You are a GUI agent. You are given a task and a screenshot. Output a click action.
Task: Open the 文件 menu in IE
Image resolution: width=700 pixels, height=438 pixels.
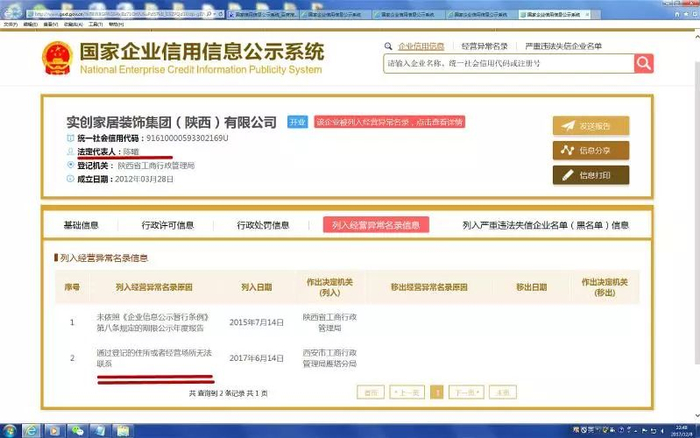(x=10, y=24)
